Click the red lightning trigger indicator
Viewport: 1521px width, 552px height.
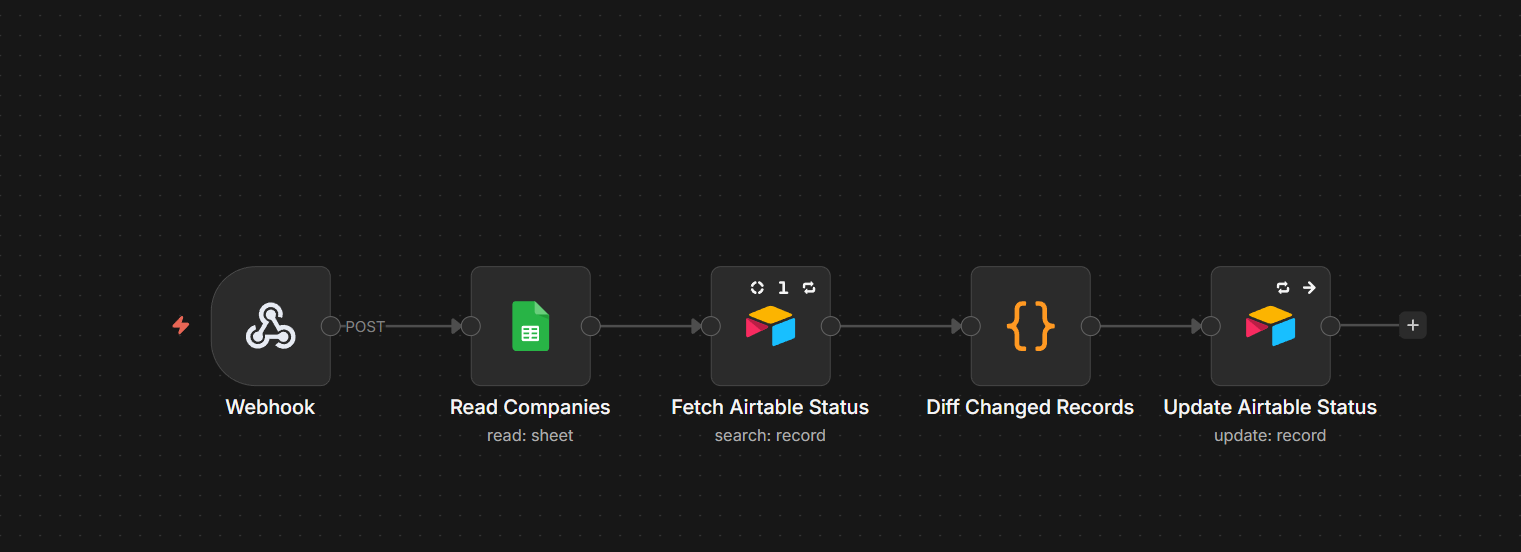pyautogui.click(x=181, y=325)
